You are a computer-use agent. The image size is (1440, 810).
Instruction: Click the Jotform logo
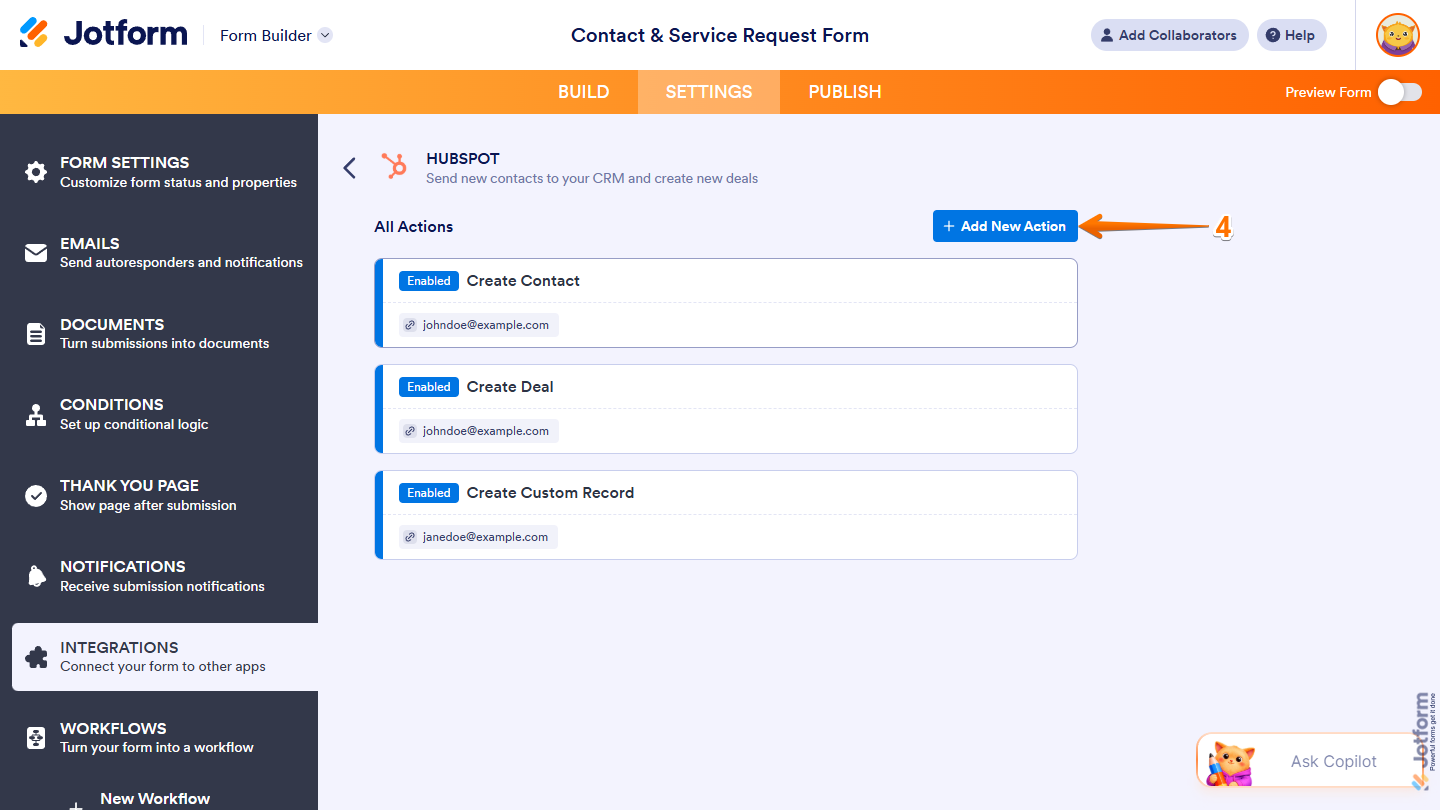103,34
